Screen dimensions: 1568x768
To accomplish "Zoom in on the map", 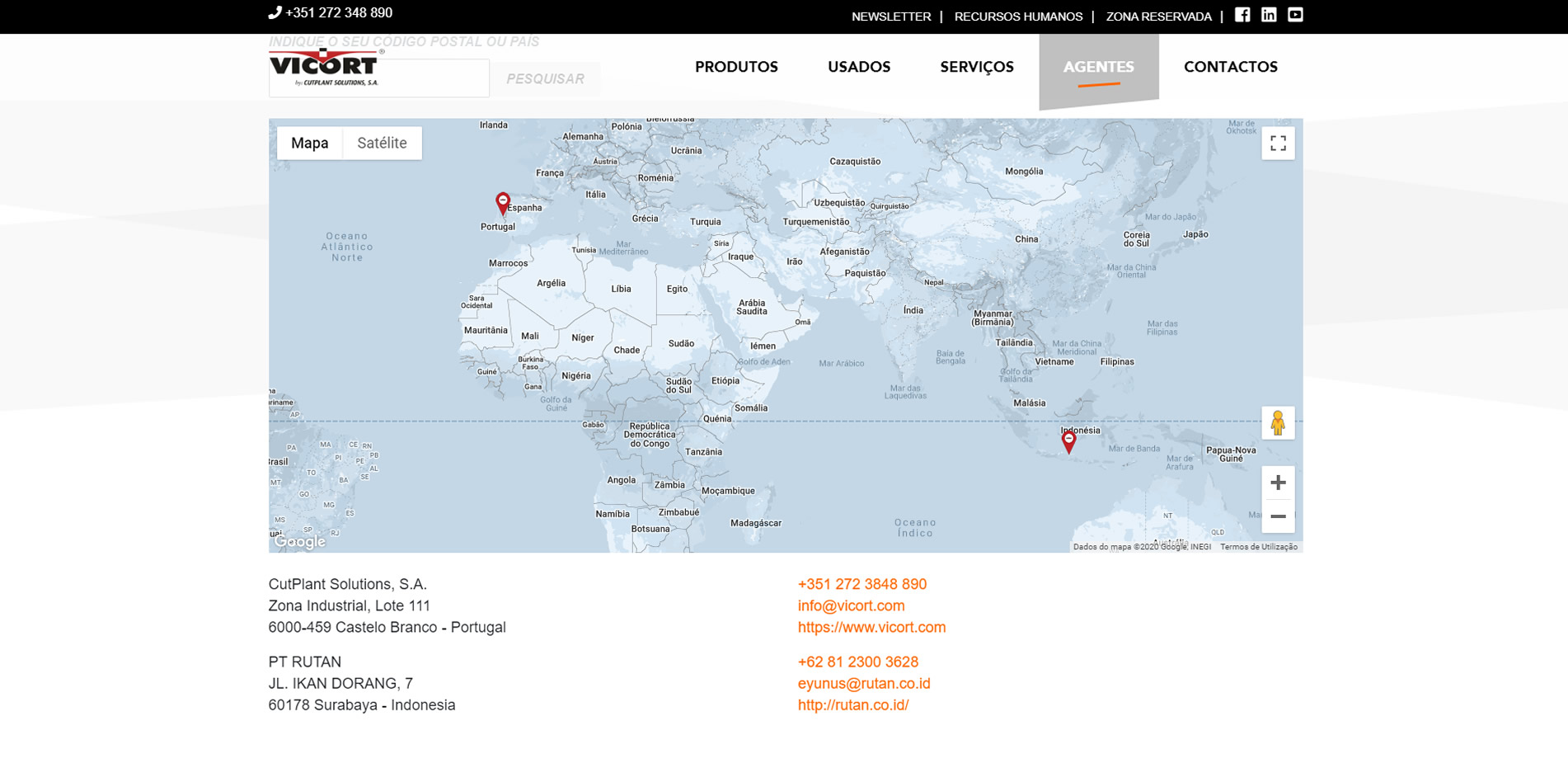I will coord(1278,483).
